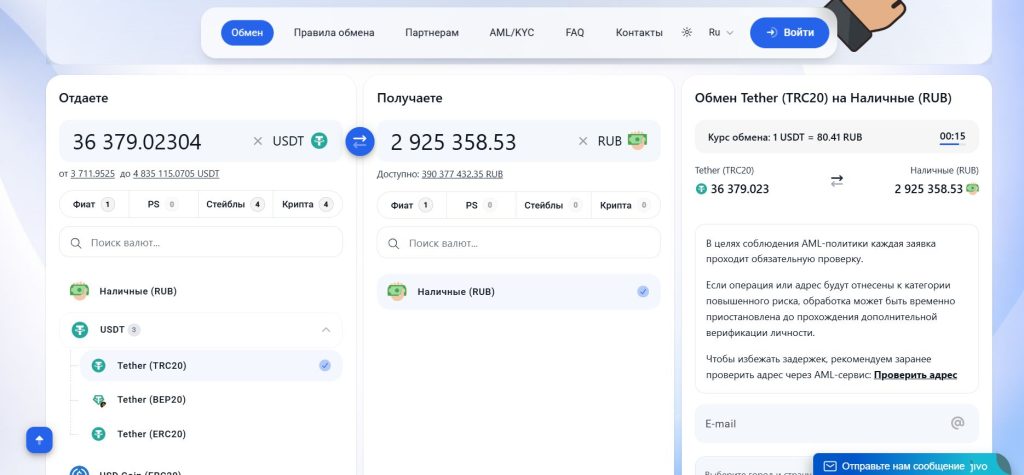
Task: Click the Войти login button
Action: click(789, 33)
